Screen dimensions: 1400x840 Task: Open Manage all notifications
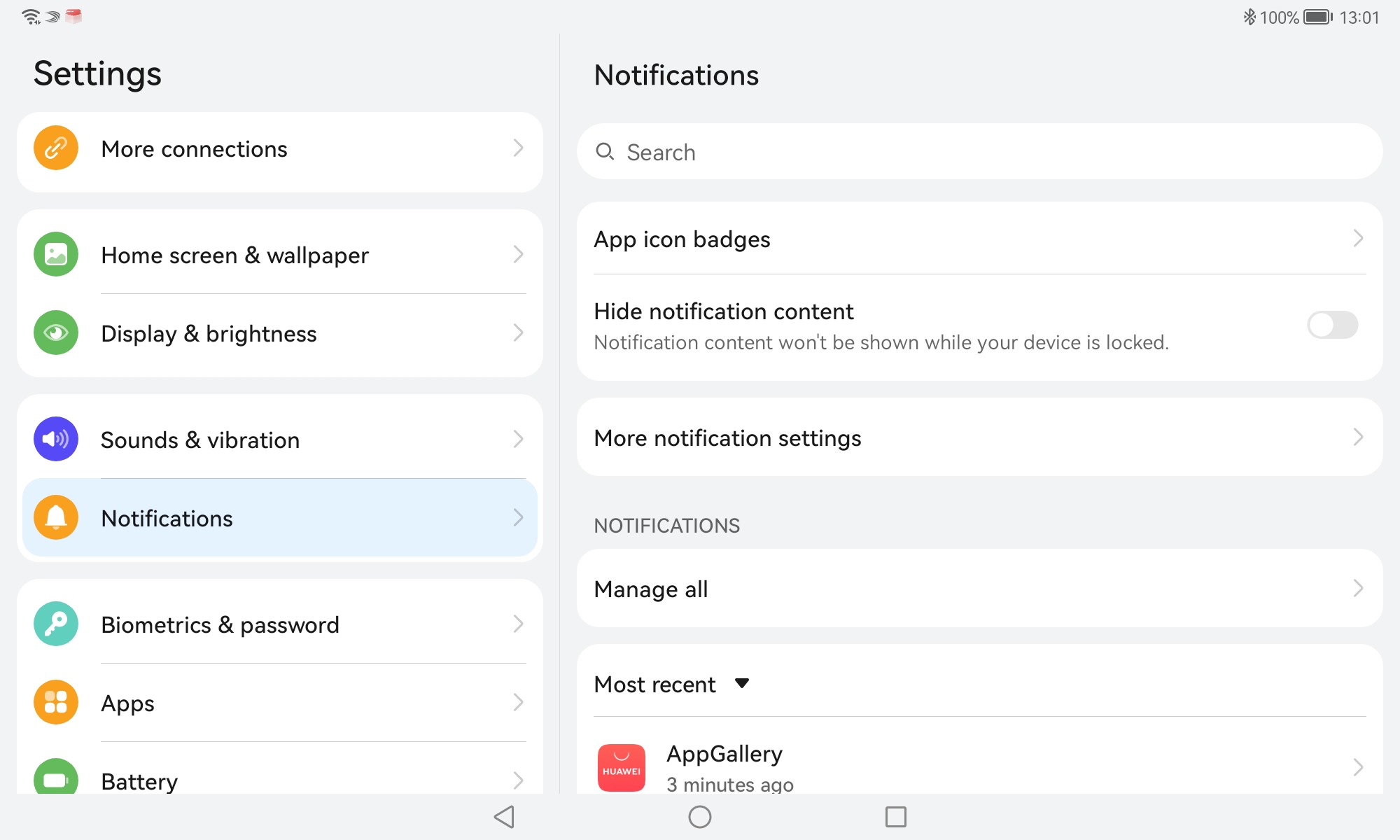pyautogui.click(x=979, y=589)
